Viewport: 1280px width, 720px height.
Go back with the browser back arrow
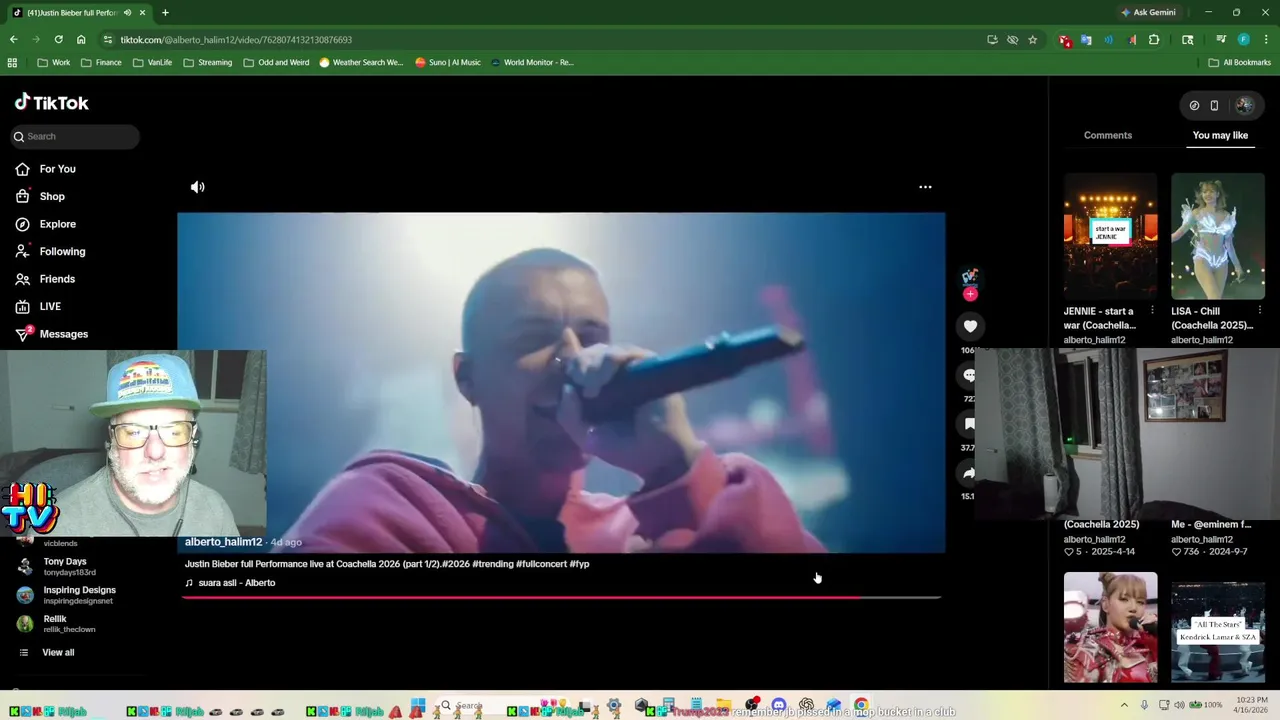click(x=13, y=40)
